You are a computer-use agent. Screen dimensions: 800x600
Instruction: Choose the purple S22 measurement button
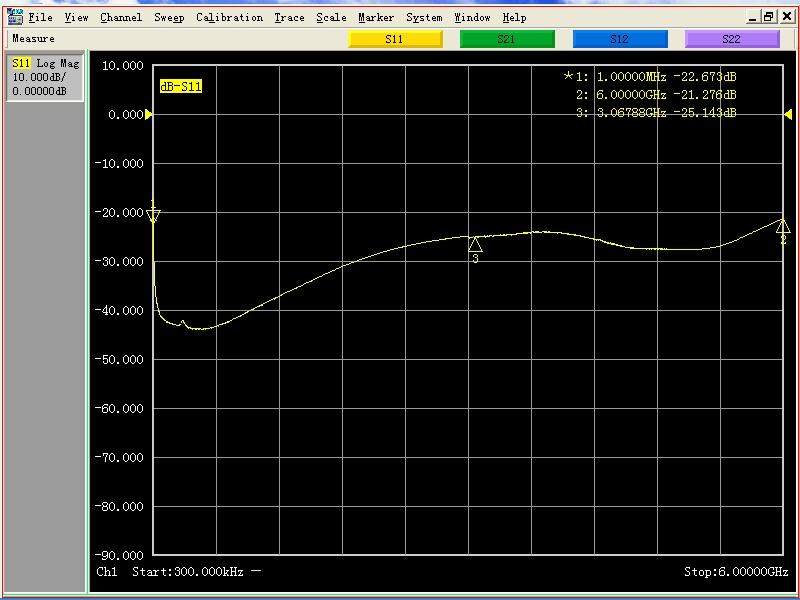click(x=732, y=39)
